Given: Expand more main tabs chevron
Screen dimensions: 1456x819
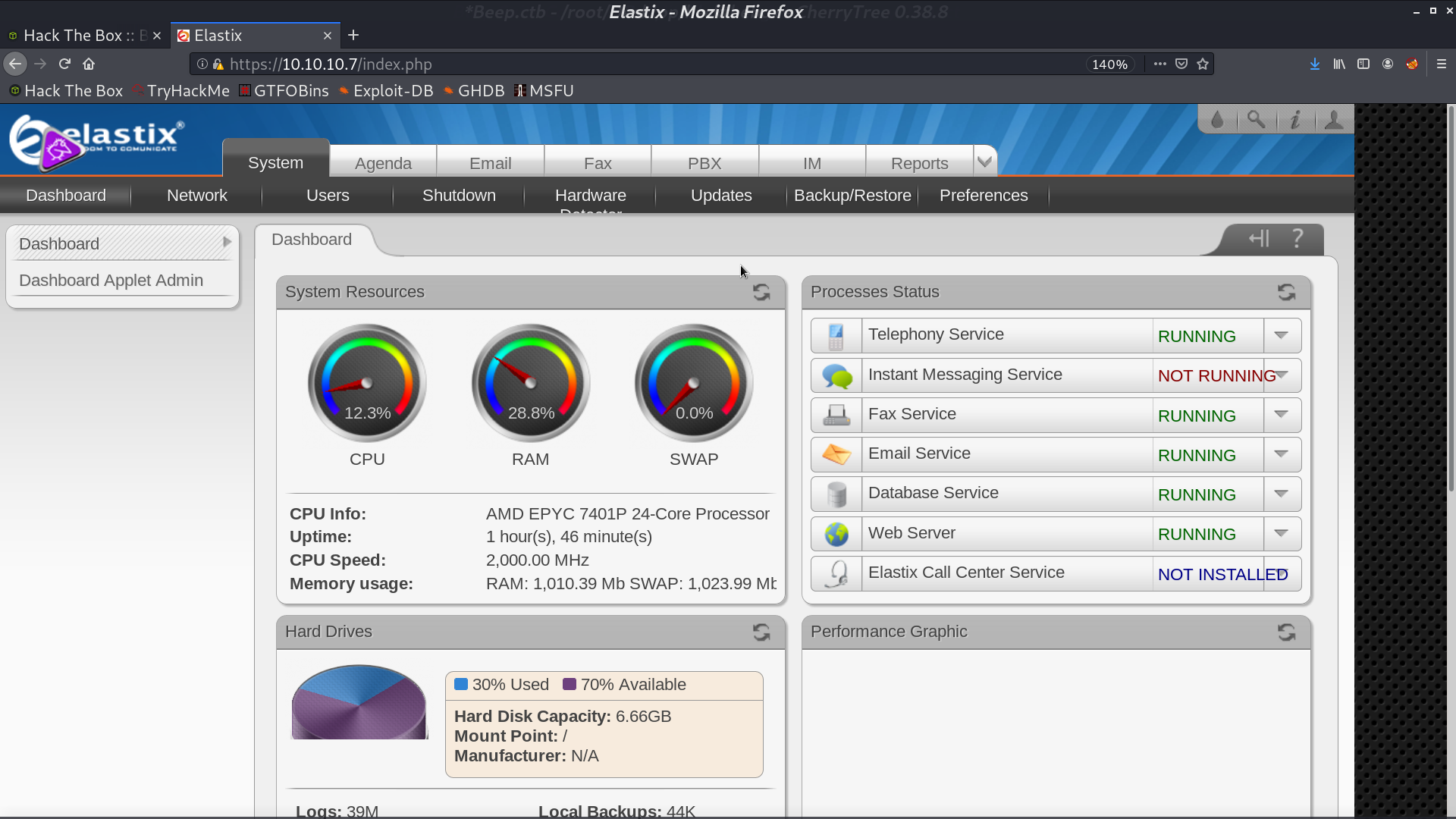Looking at the screenshot, I should tap(984, 162).
